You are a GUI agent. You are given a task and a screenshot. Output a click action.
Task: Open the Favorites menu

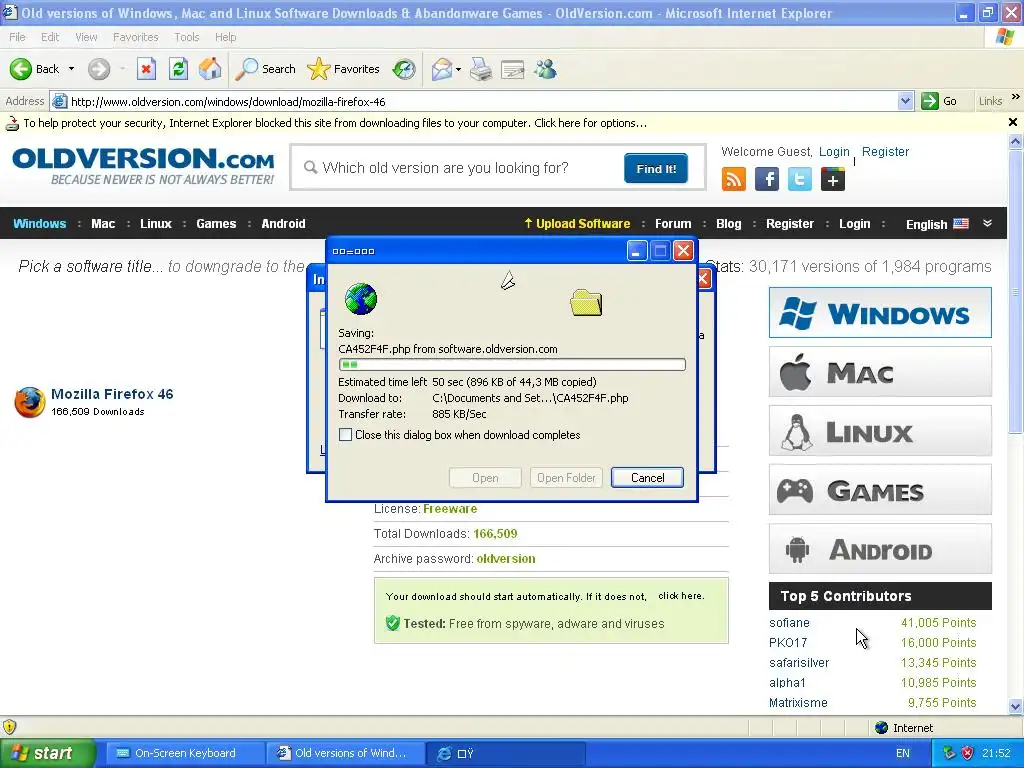[135, 37]
